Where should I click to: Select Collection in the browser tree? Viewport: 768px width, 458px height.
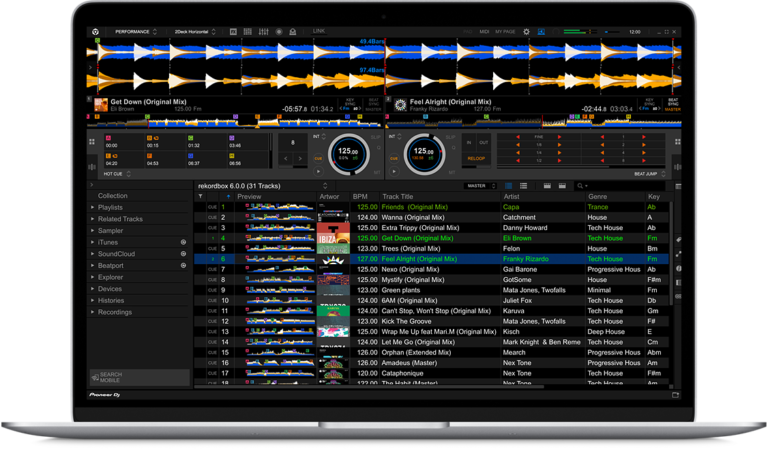[x=113, y=195]
